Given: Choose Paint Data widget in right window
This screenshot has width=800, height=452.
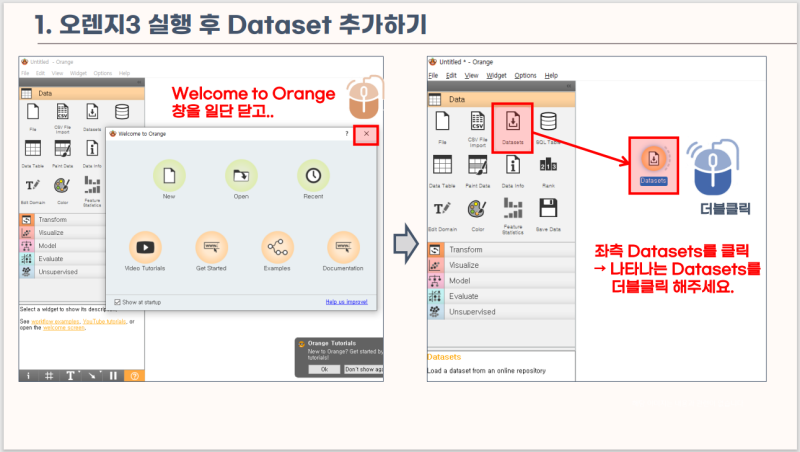Looking at the screenshot, I should [478, 171].
